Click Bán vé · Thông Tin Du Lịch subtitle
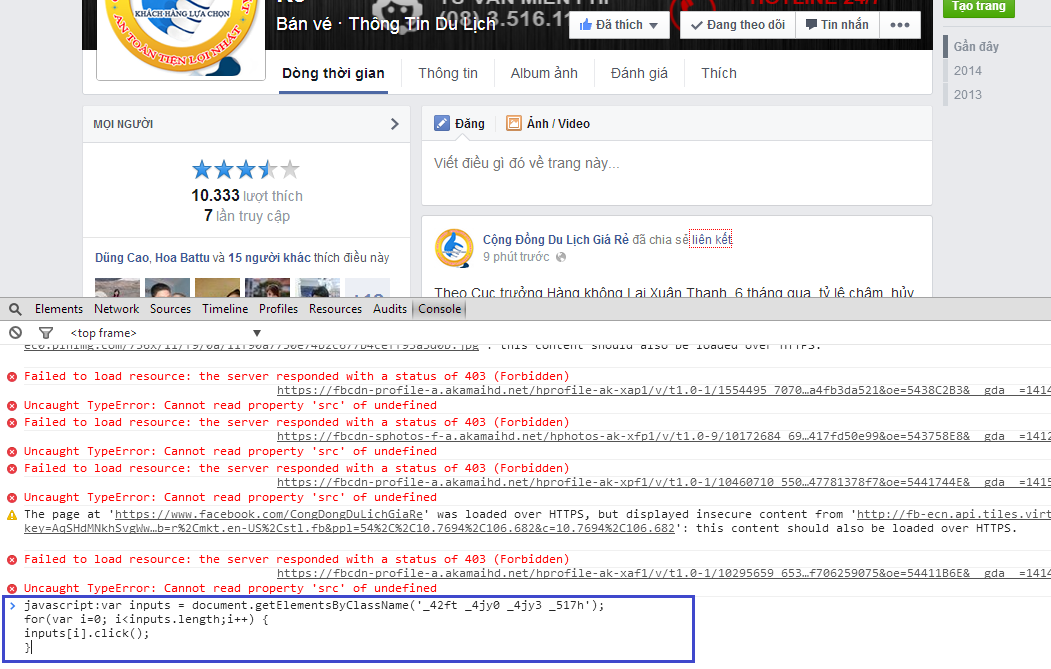Viewport: 1051px width, 669px height. (386, 24)
